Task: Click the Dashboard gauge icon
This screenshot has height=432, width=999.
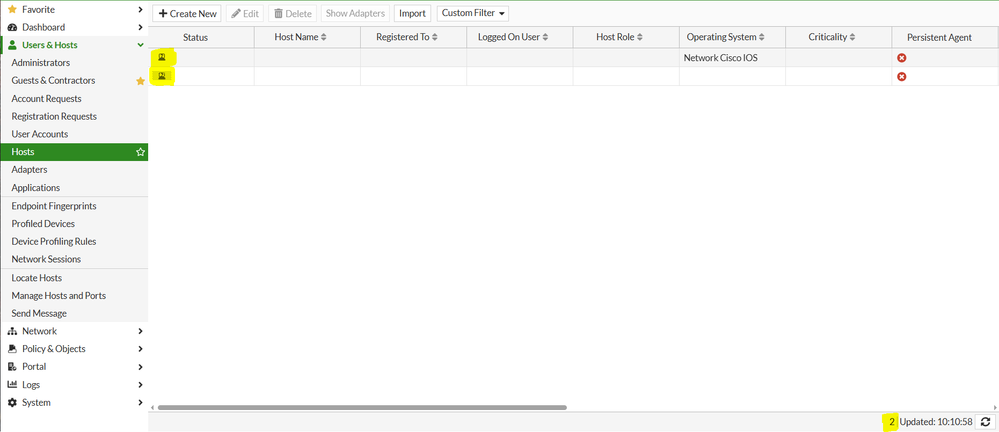Action: tap(12, 27)
